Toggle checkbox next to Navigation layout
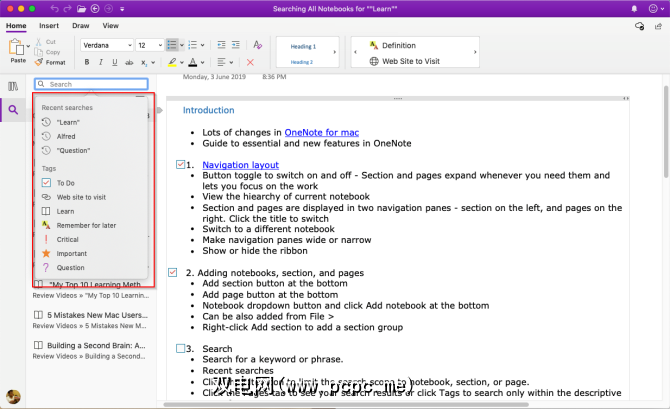Screen dimensions: 670x409 [x=180, y=165]
